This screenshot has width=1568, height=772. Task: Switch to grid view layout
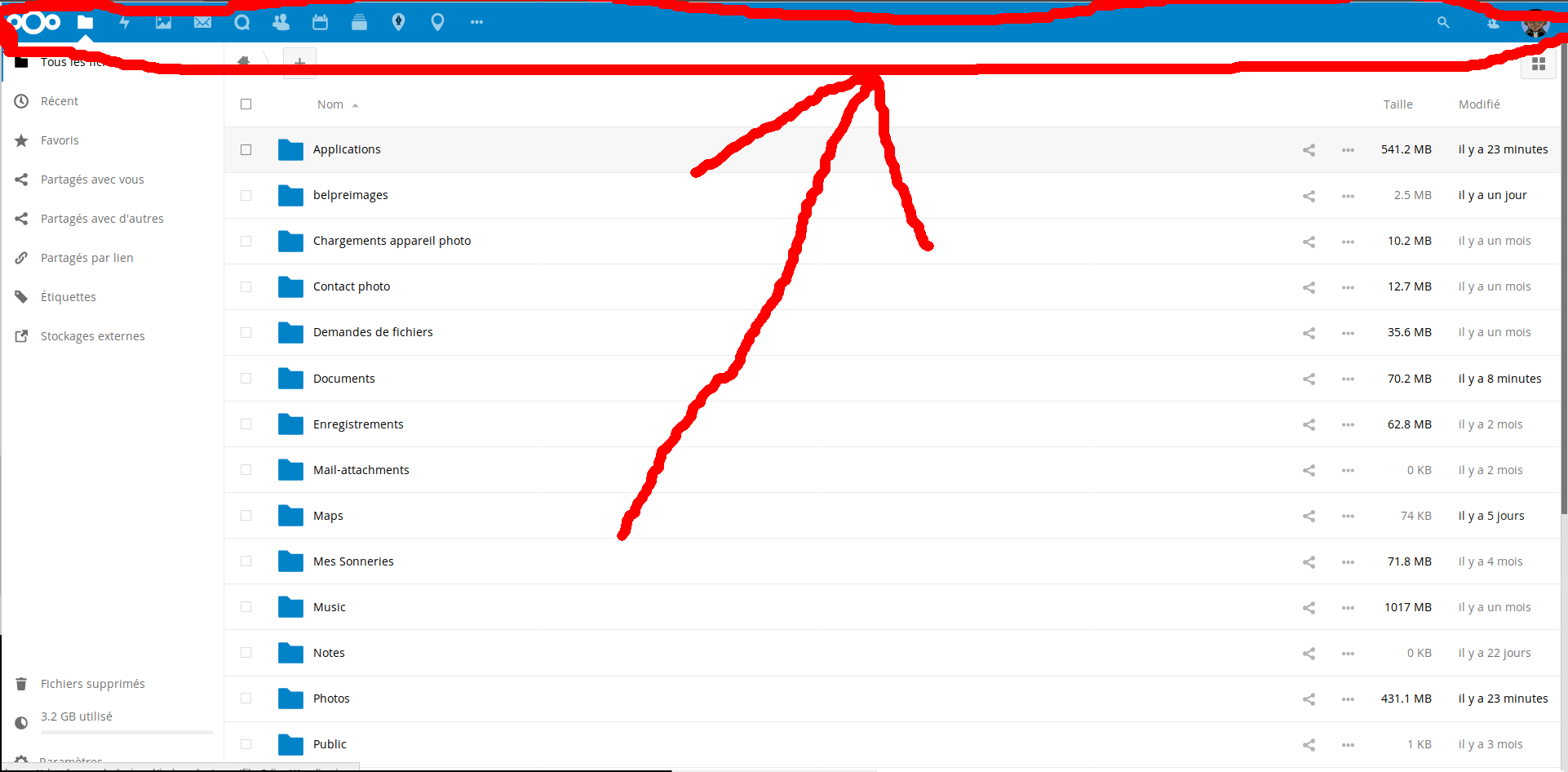[1539, 64]
